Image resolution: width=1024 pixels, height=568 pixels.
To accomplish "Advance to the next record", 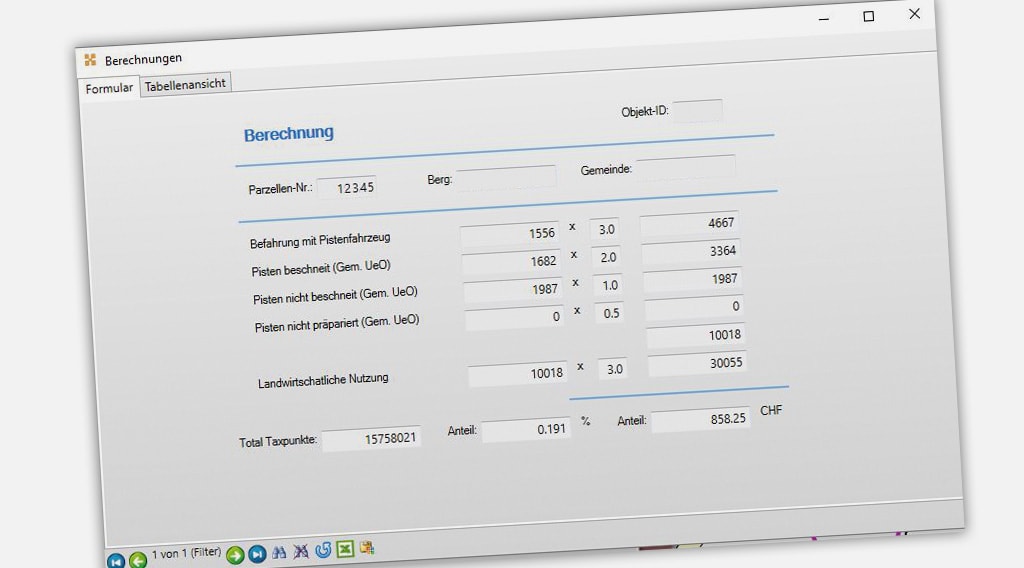I will pyautogui.click(x=235, y=555).
